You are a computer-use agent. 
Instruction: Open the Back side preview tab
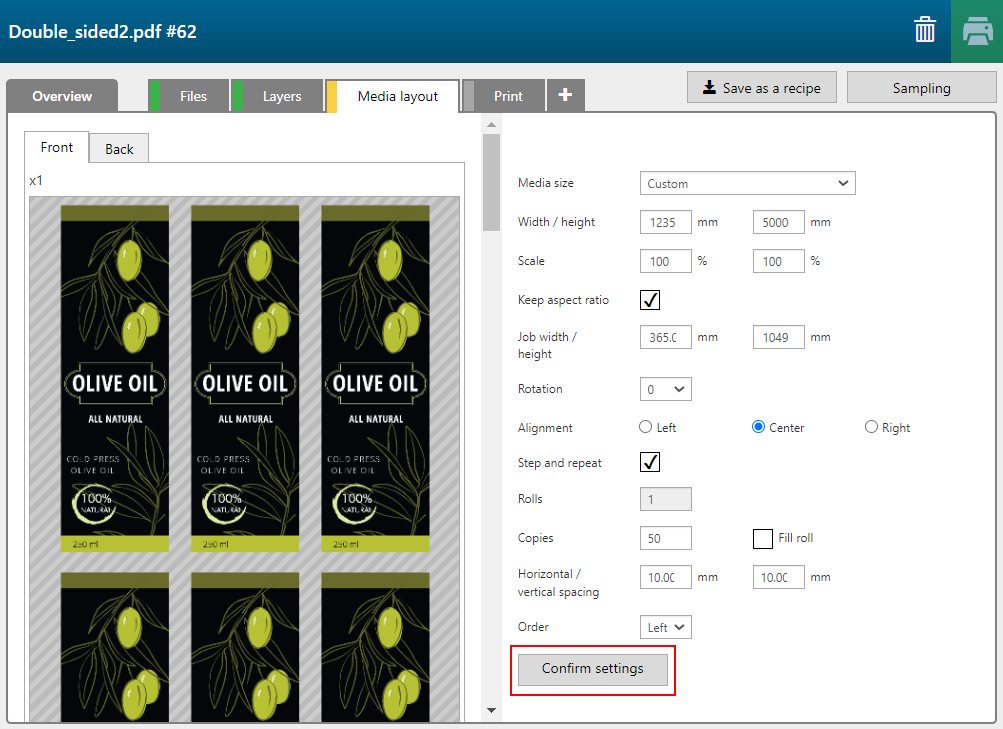tap(119, 149)
